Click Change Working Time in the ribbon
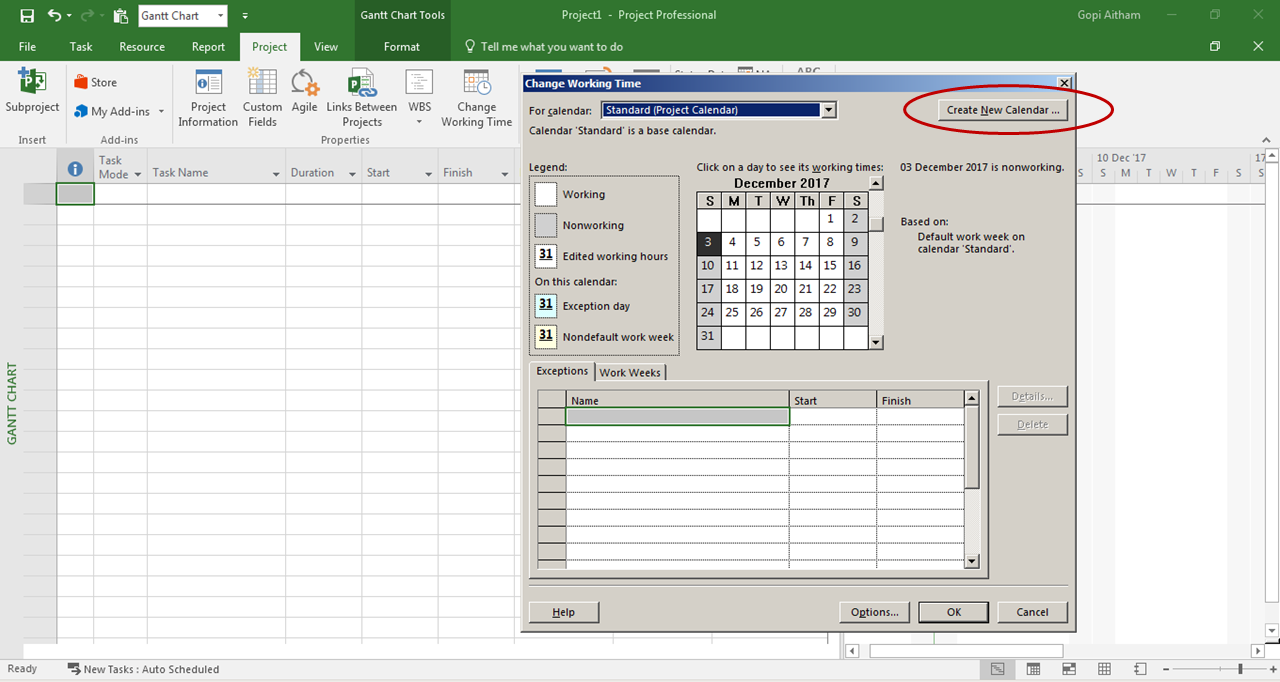The width and height of the screenshot is (1280, 682). point(476,99)
